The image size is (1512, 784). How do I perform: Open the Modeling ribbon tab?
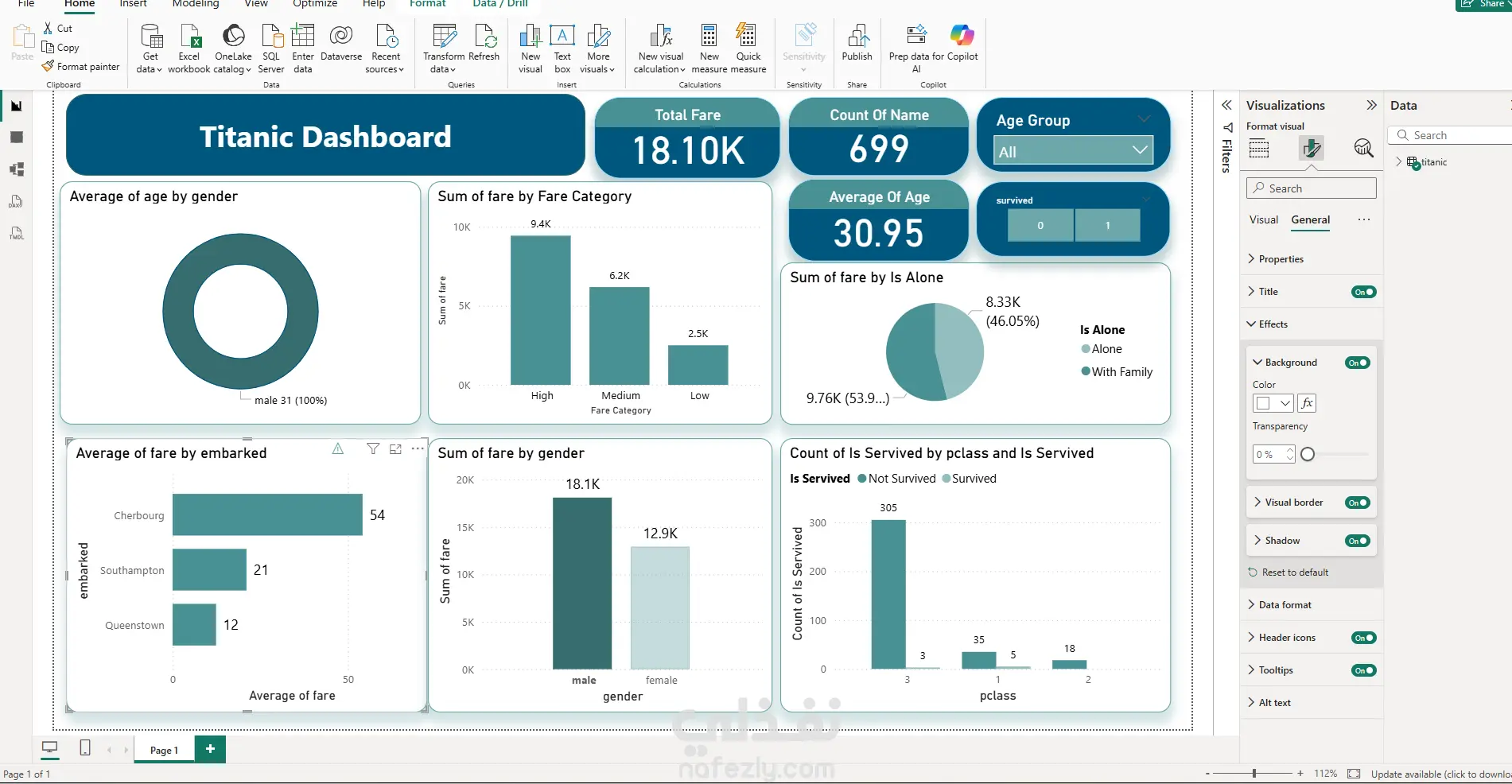(x=196, y=4)
